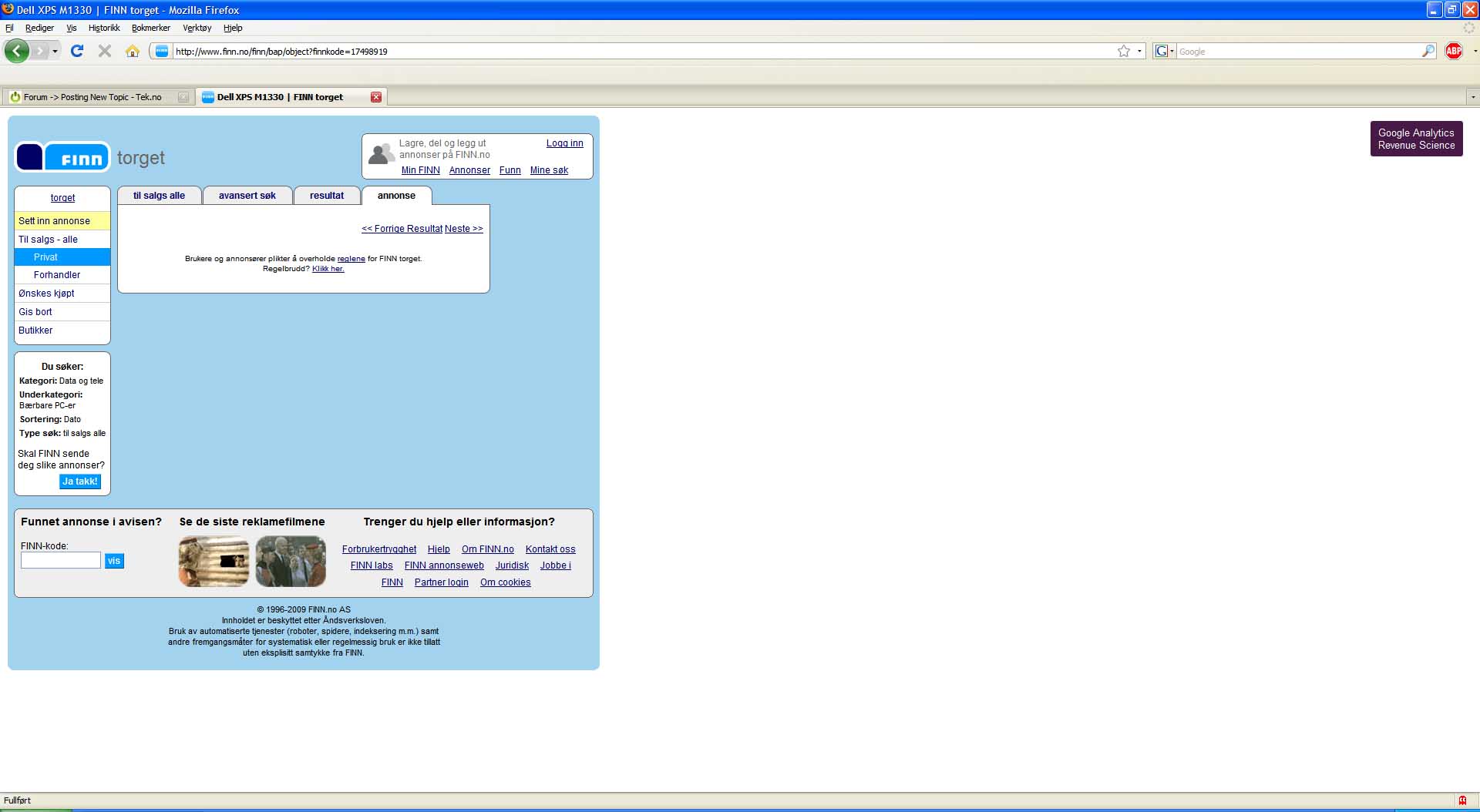This screenshot has width=1480, height=812.
Task: Open the Adblock Plus dropdown arrow
Action: click(x=1475, y=51)
